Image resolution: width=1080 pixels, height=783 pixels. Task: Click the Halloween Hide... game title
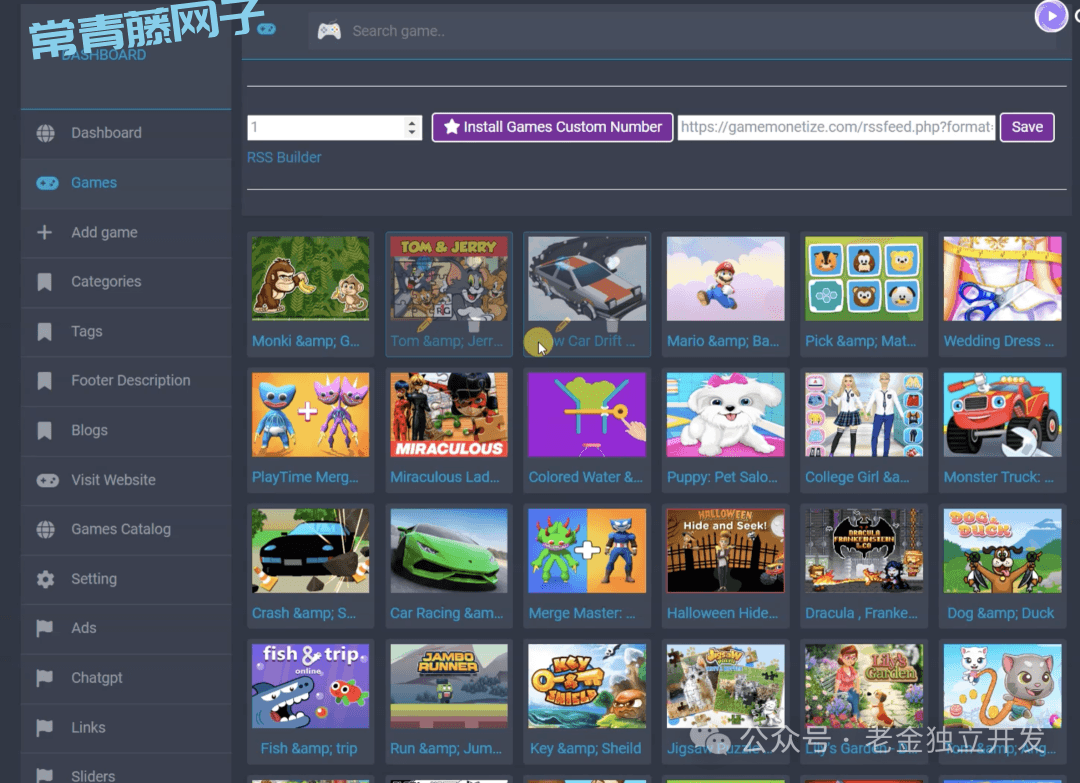click(723, 613)
